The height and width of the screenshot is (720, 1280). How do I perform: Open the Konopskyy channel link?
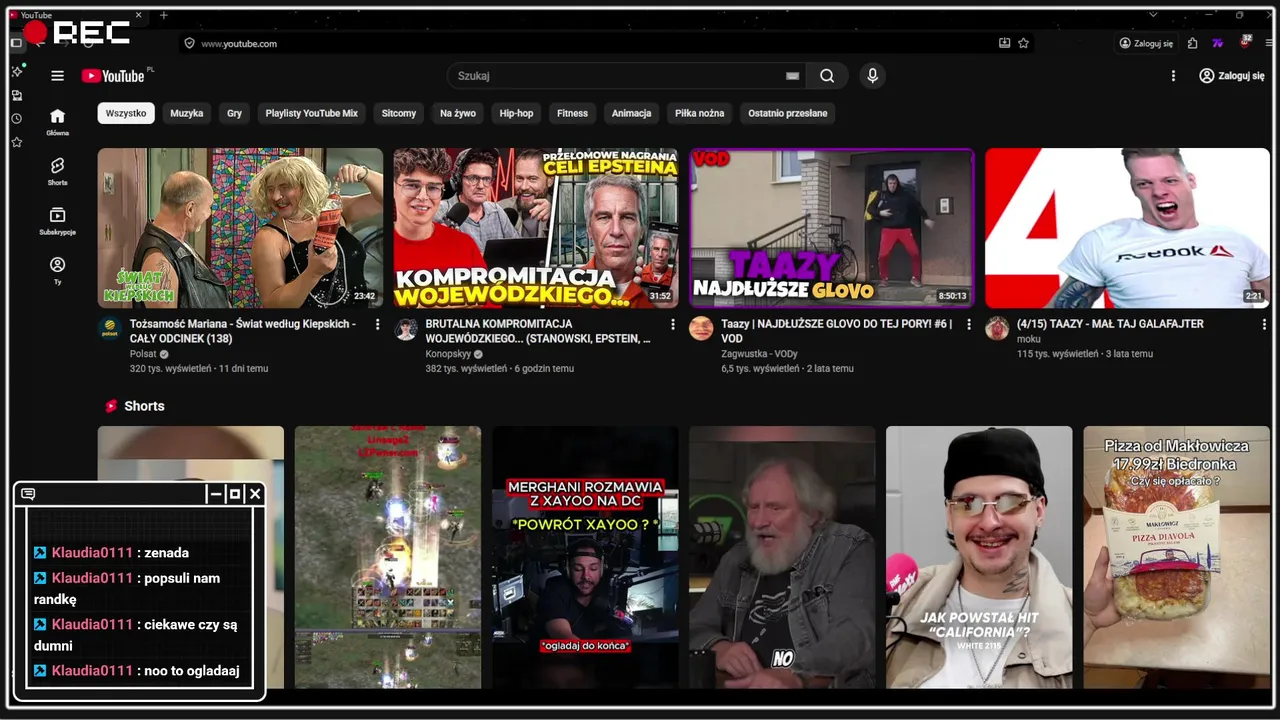pos(450,354)
